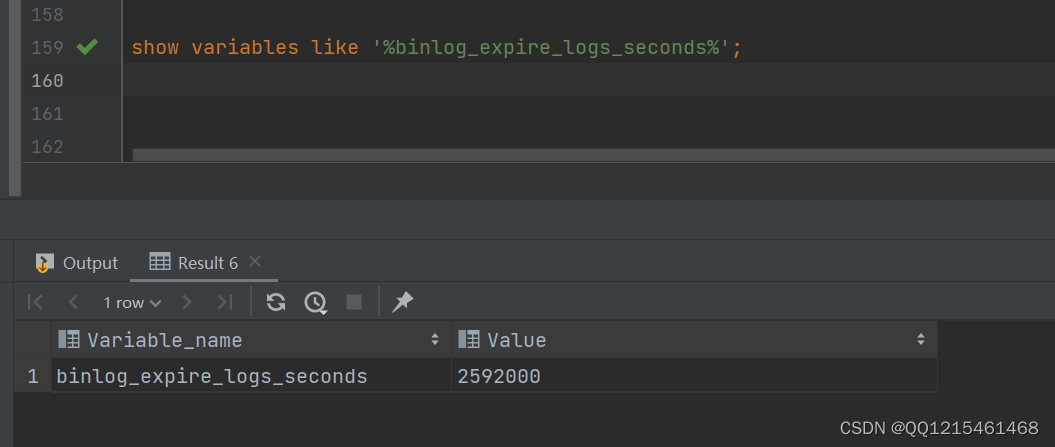Click the Variable_name sort arrows
Viewport: 1055px width, 447px height.
click(x=435, y=340)
